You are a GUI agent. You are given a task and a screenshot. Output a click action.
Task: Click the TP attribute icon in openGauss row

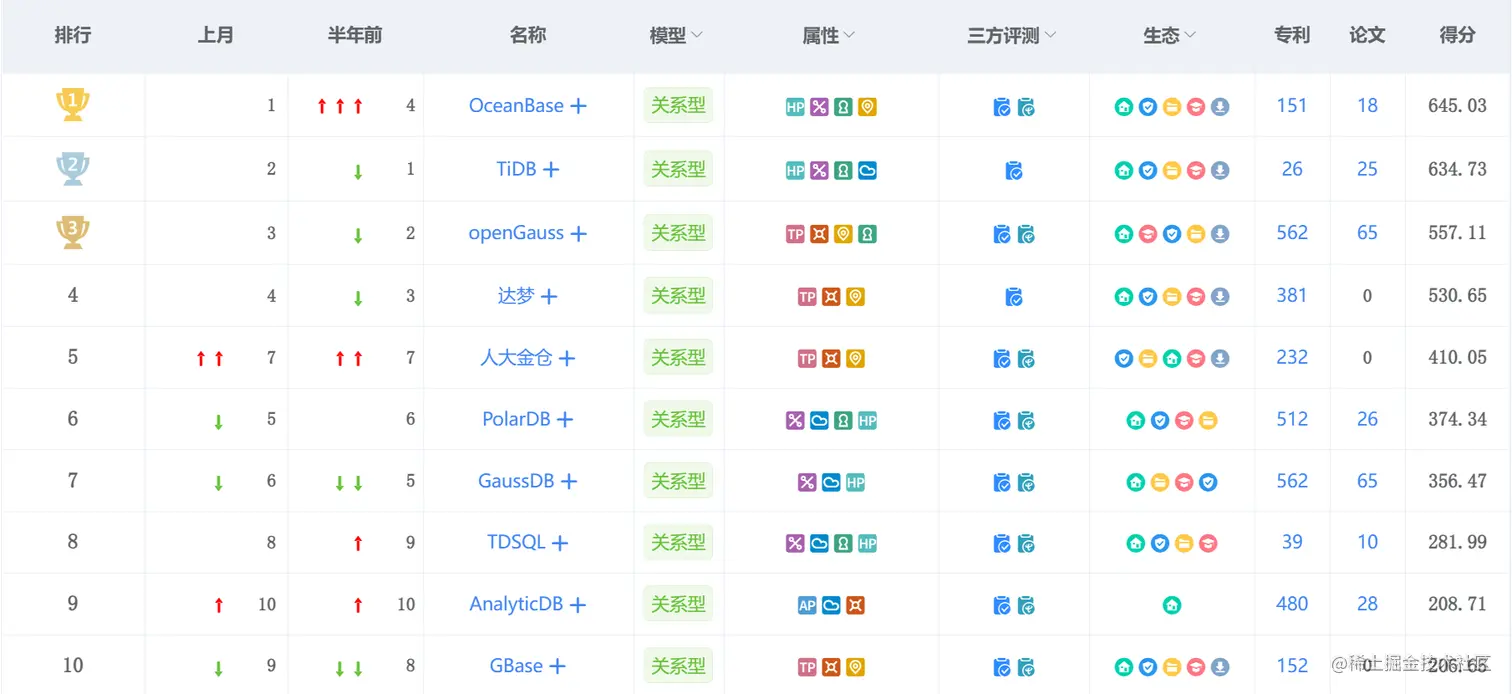[x=795, y=234]
